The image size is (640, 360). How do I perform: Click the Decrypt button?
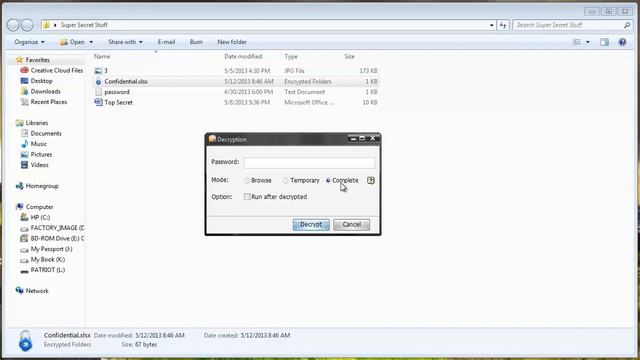pyautogui.click(x=311, y=224)
